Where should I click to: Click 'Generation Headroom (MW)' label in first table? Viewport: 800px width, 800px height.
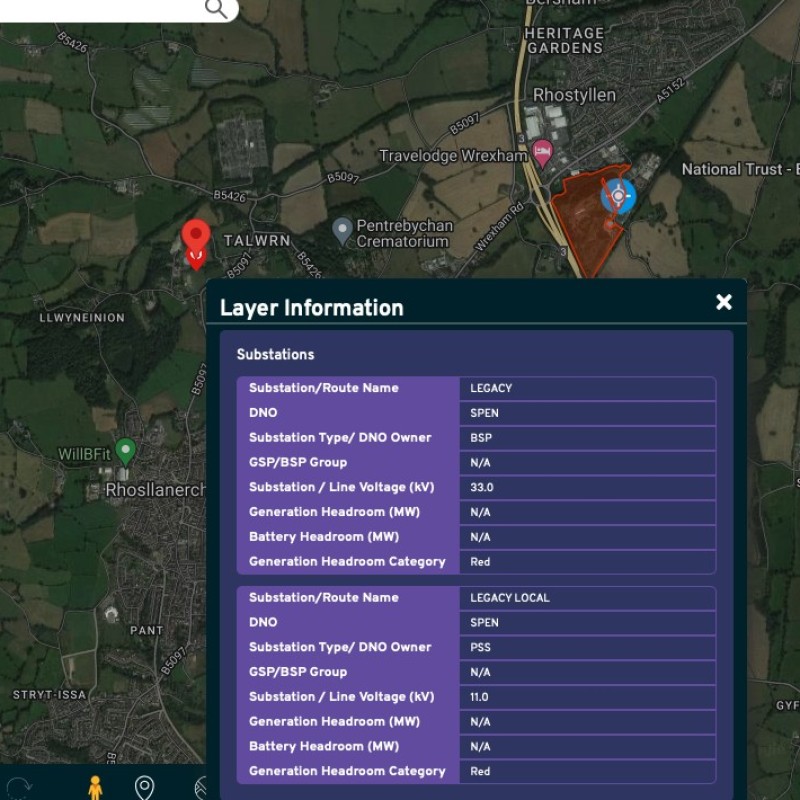click(x=334, y=512)
